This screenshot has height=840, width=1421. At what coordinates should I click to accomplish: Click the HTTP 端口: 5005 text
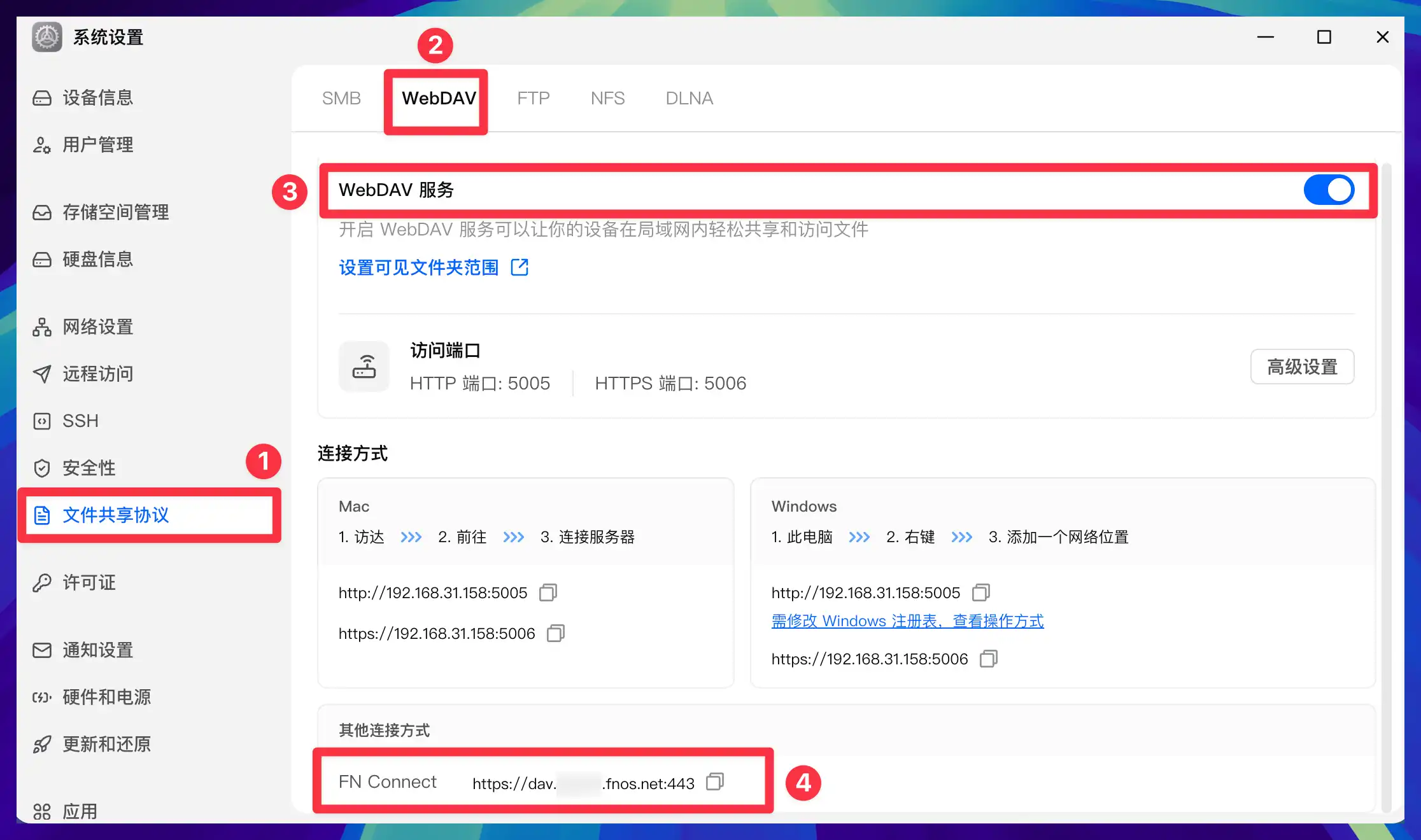click(x=480, y=383)
